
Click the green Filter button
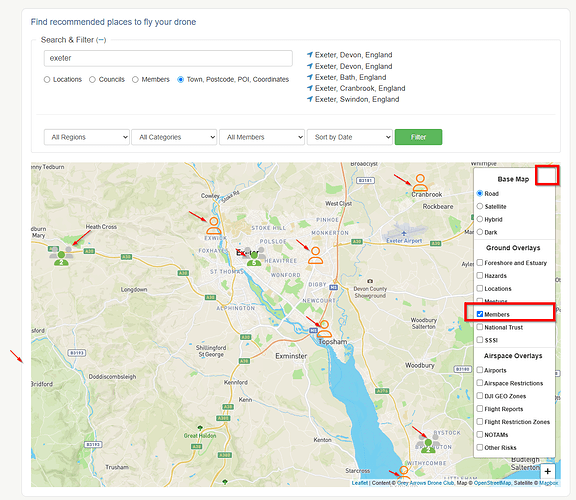[x=418, y=137]
